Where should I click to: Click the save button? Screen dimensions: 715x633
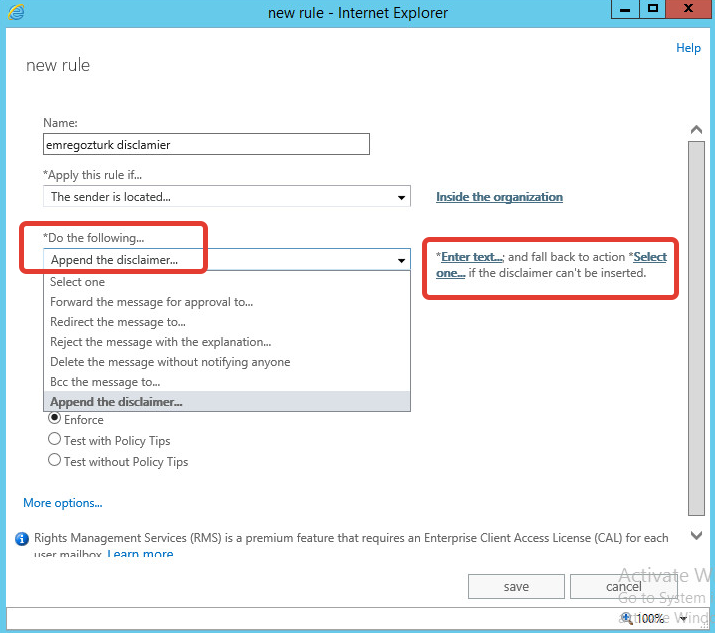pos(516,586)
